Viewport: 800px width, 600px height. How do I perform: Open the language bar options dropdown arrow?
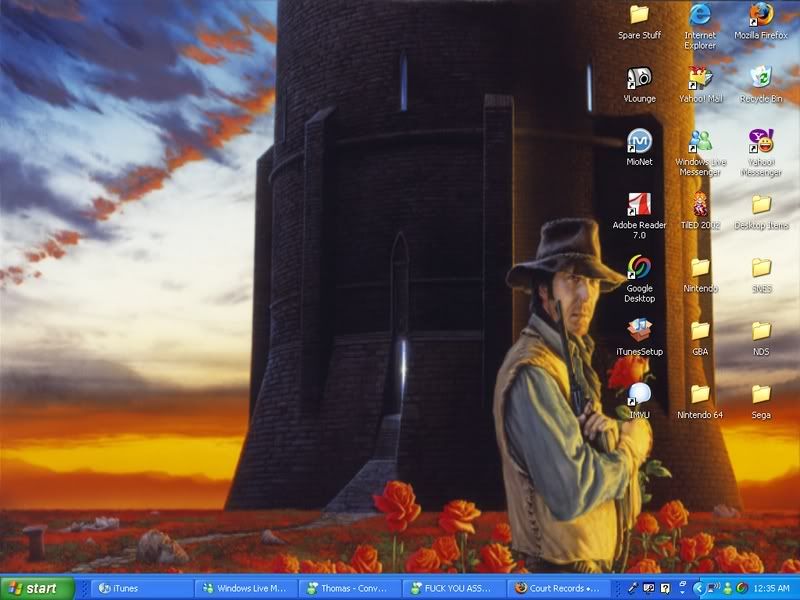683,592
